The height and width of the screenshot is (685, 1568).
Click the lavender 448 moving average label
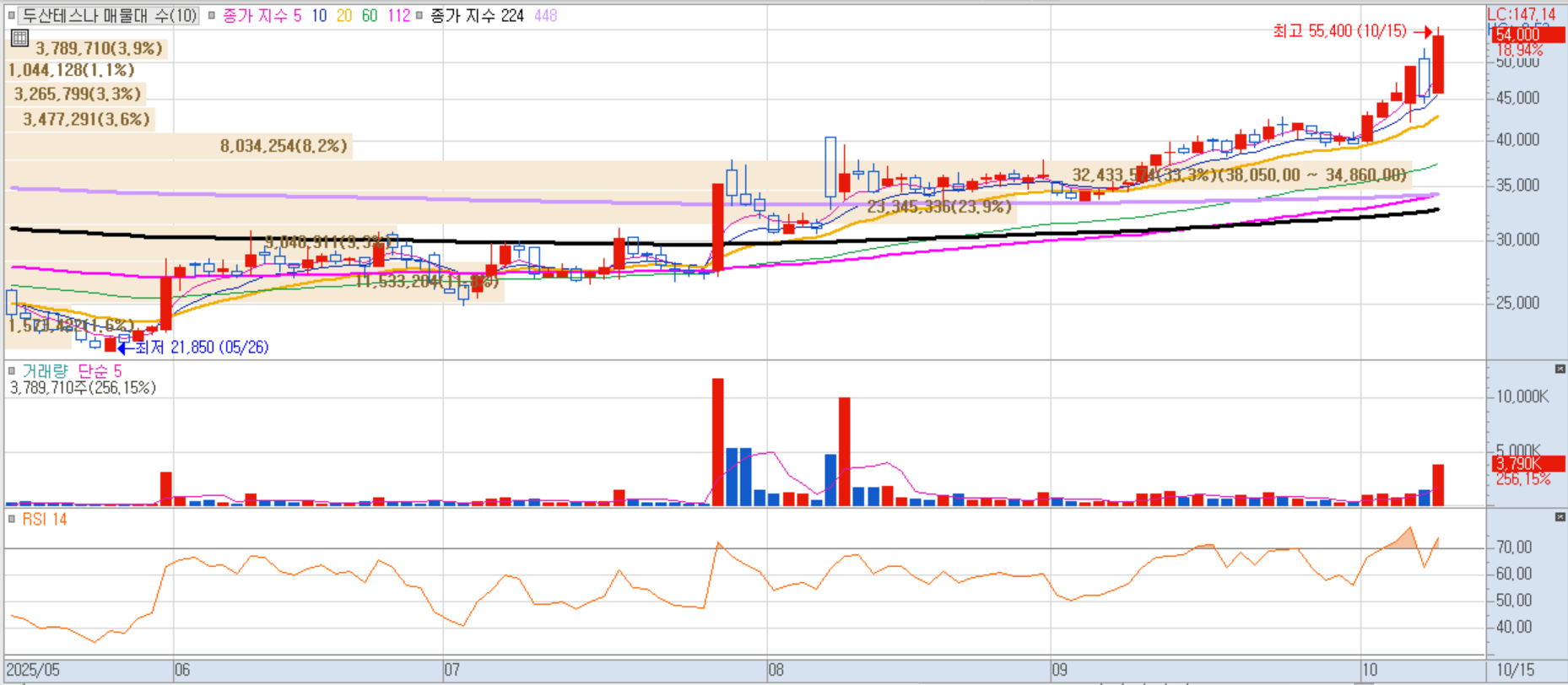(545, 16)
